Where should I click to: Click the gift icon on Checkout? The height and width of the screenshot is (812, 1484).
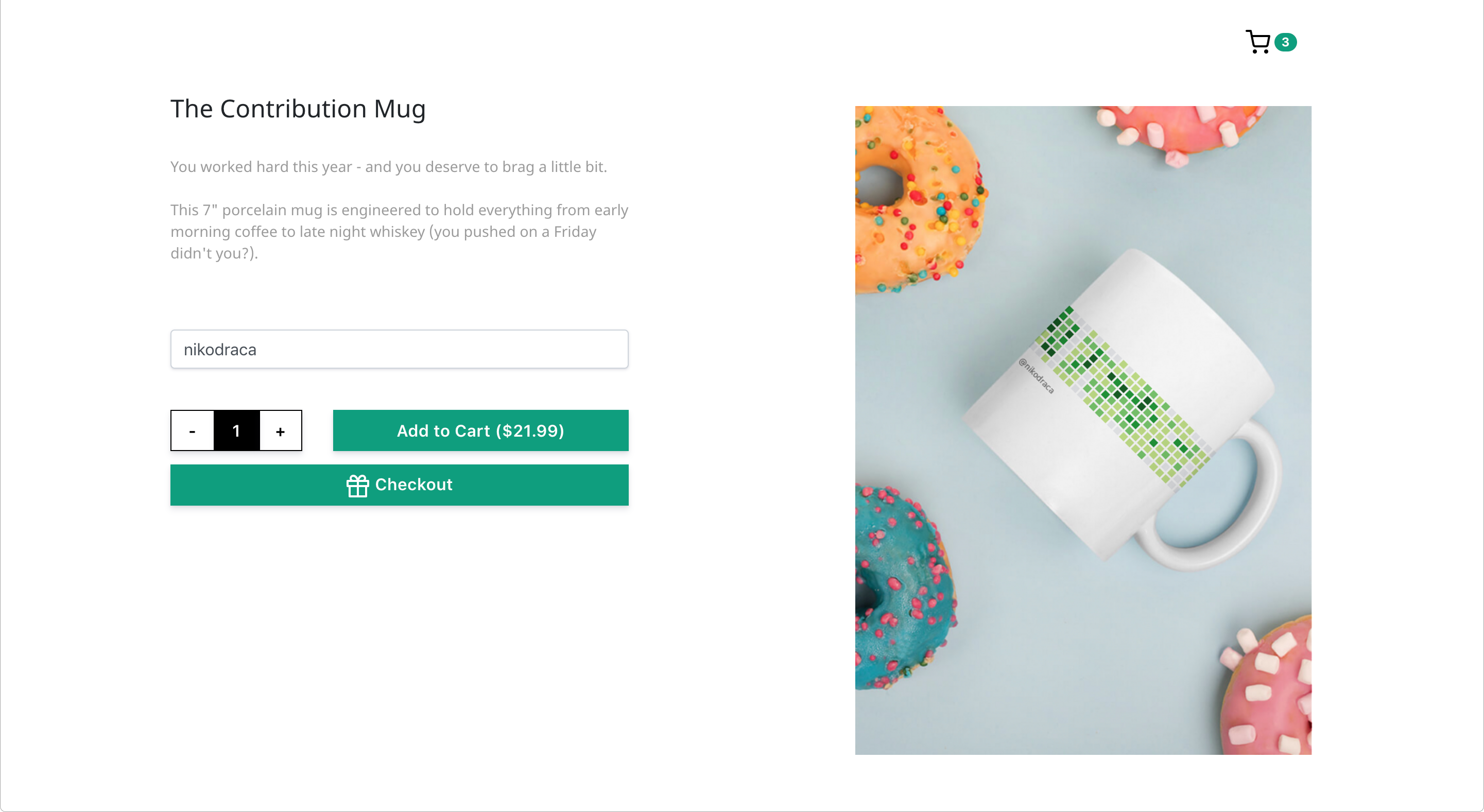coord(357,485)
